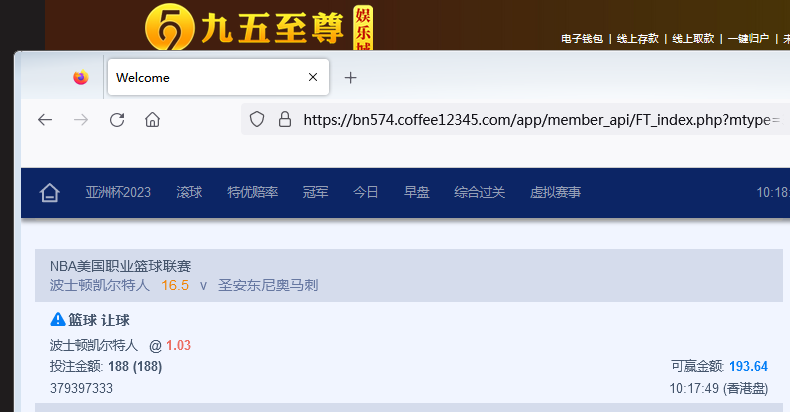Click the odds value 1.03
Screen dimensions: 790x412
point(178,346)
